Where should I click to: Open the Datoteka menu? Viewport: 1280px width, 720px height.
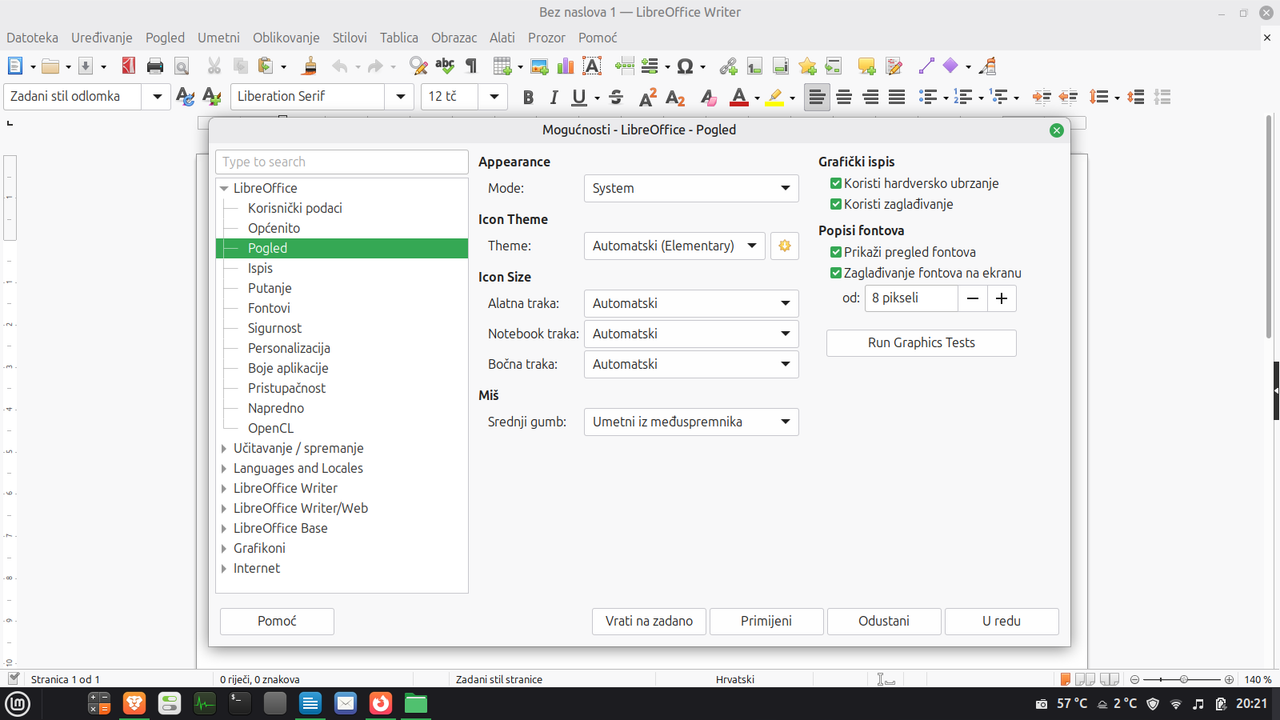tap(32, 37)
